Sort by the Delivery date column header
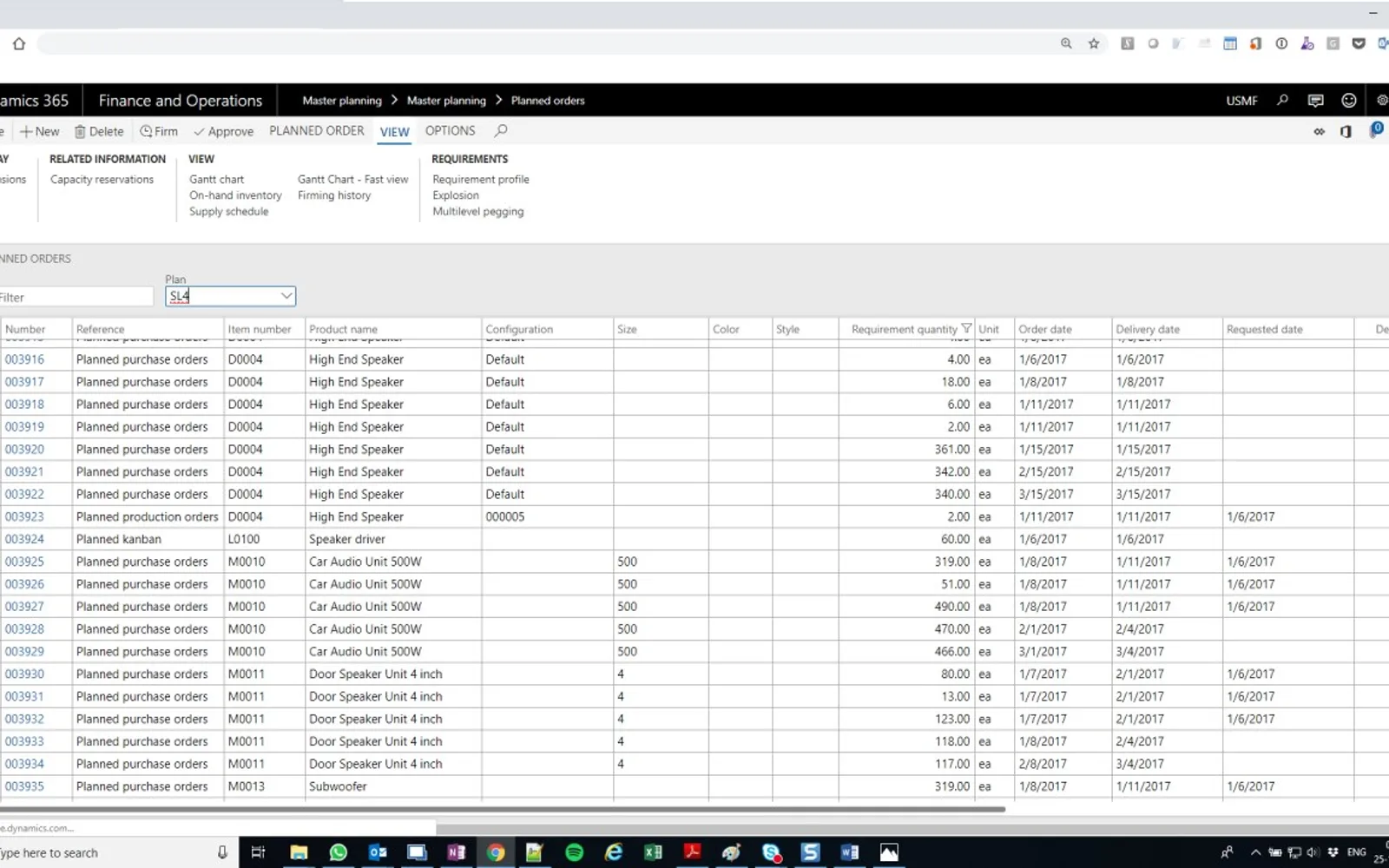1389x868 pixels. point(1148,329)
